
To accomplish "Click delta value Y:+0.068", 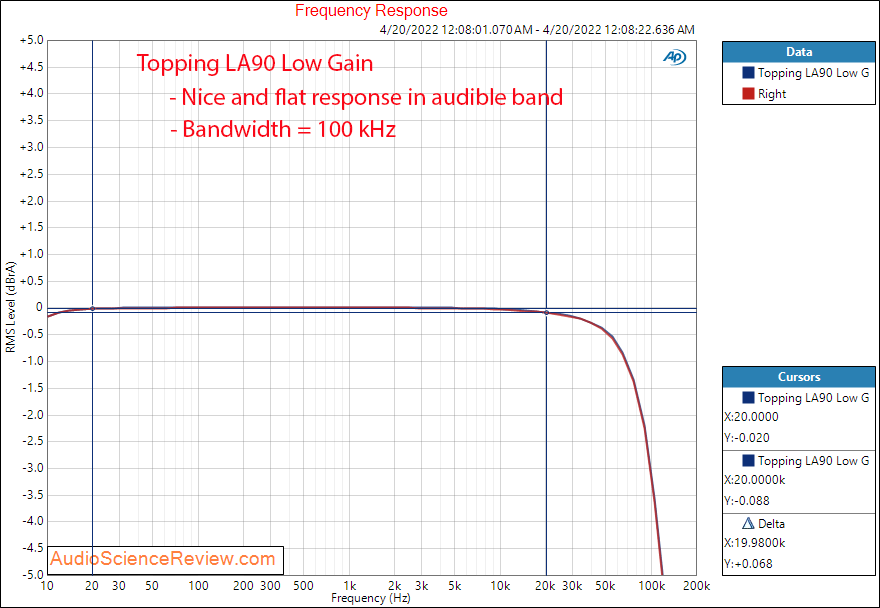I will [x=748, y=563].
